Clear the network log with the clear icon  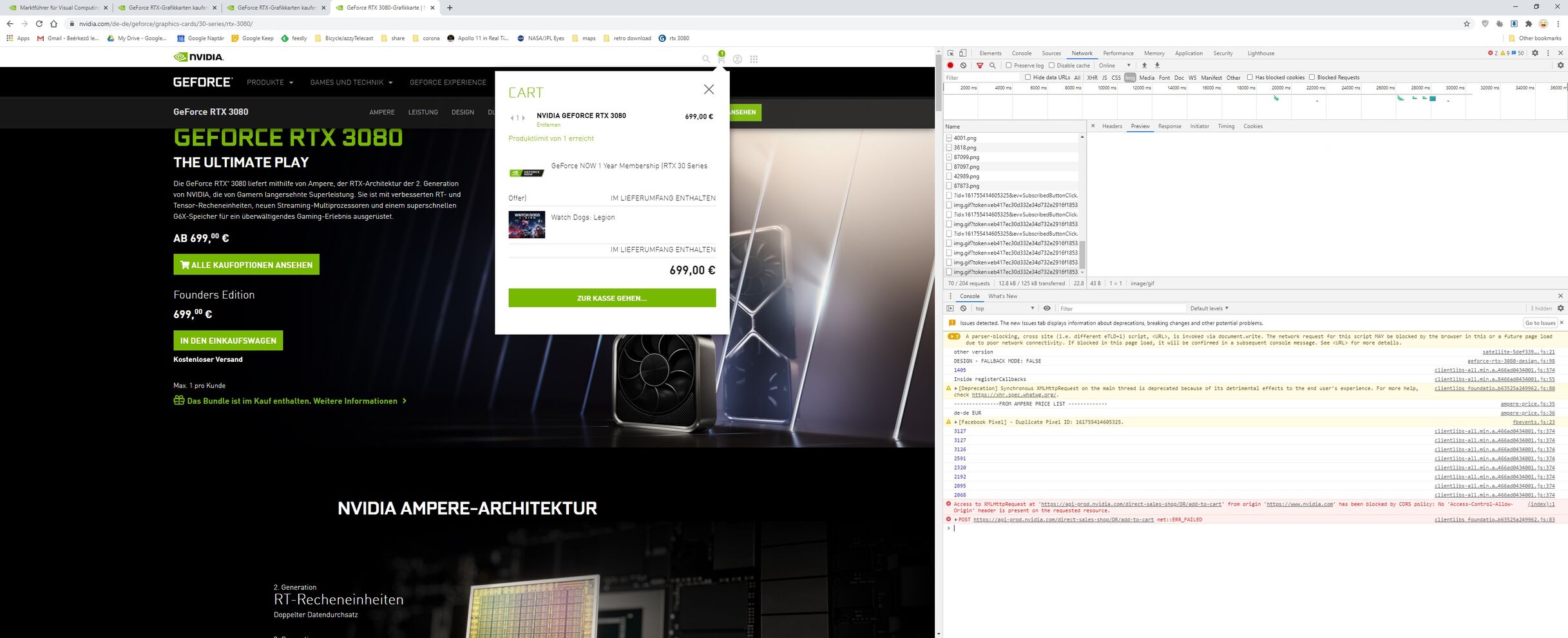click(x=963, y=66)
